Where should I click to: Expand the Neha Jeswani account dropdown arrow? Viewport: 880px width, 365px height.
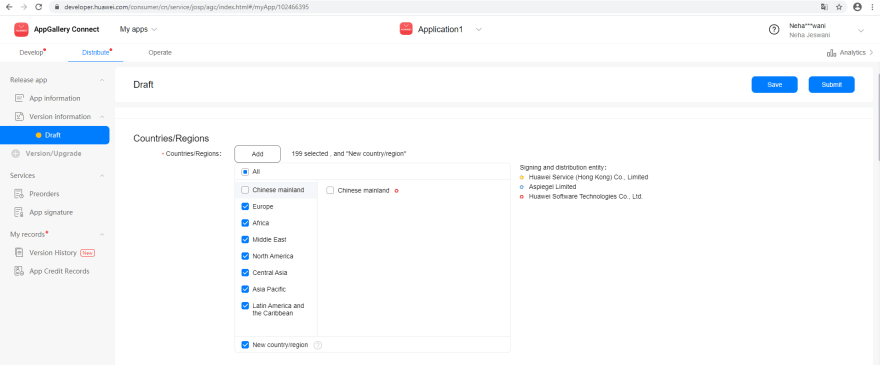[860, 30]
